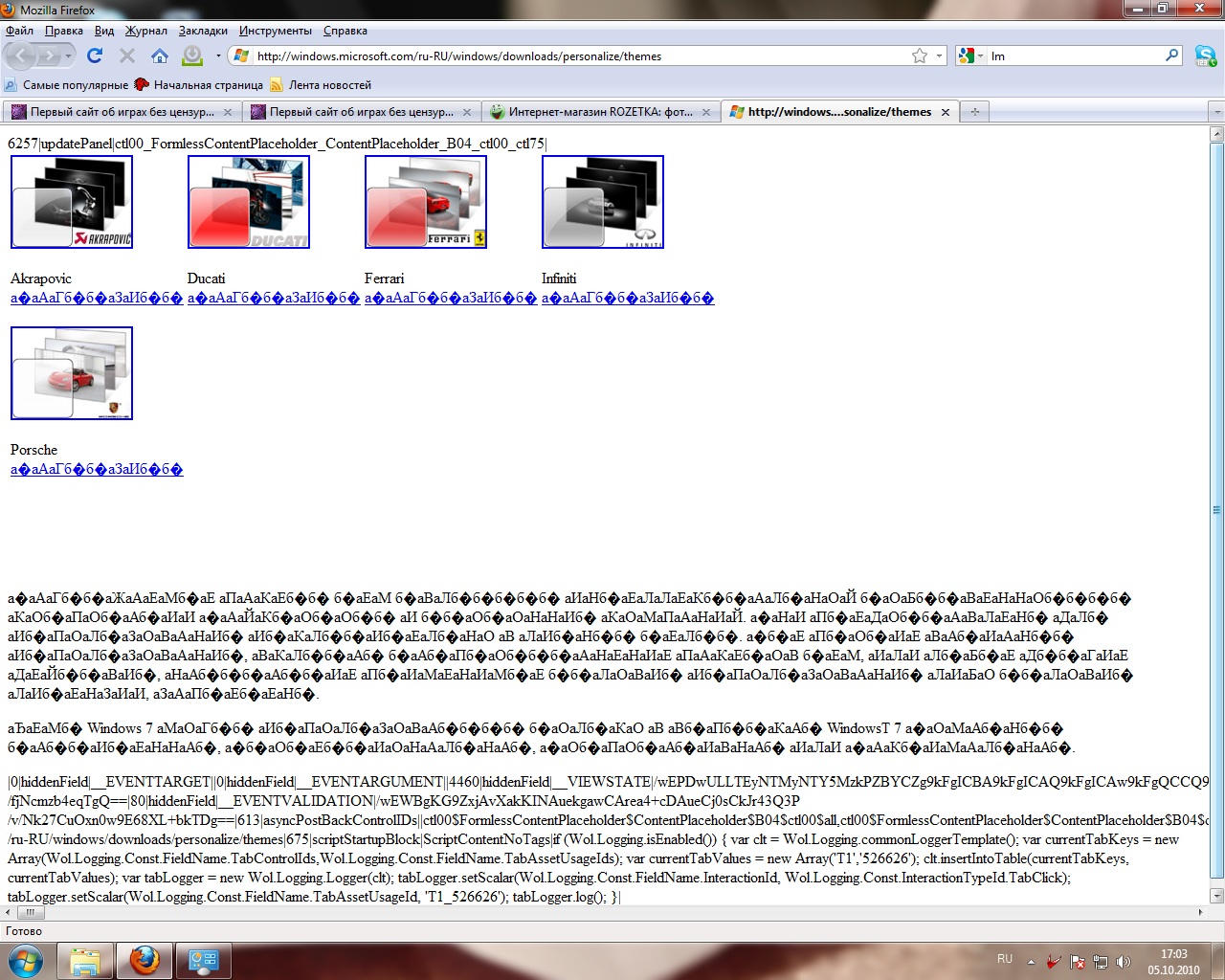Image resolution: width=1225 pixels, height=980 pixels.
Task: Click the Home icon in toolbar
Action: coord(159,56)
